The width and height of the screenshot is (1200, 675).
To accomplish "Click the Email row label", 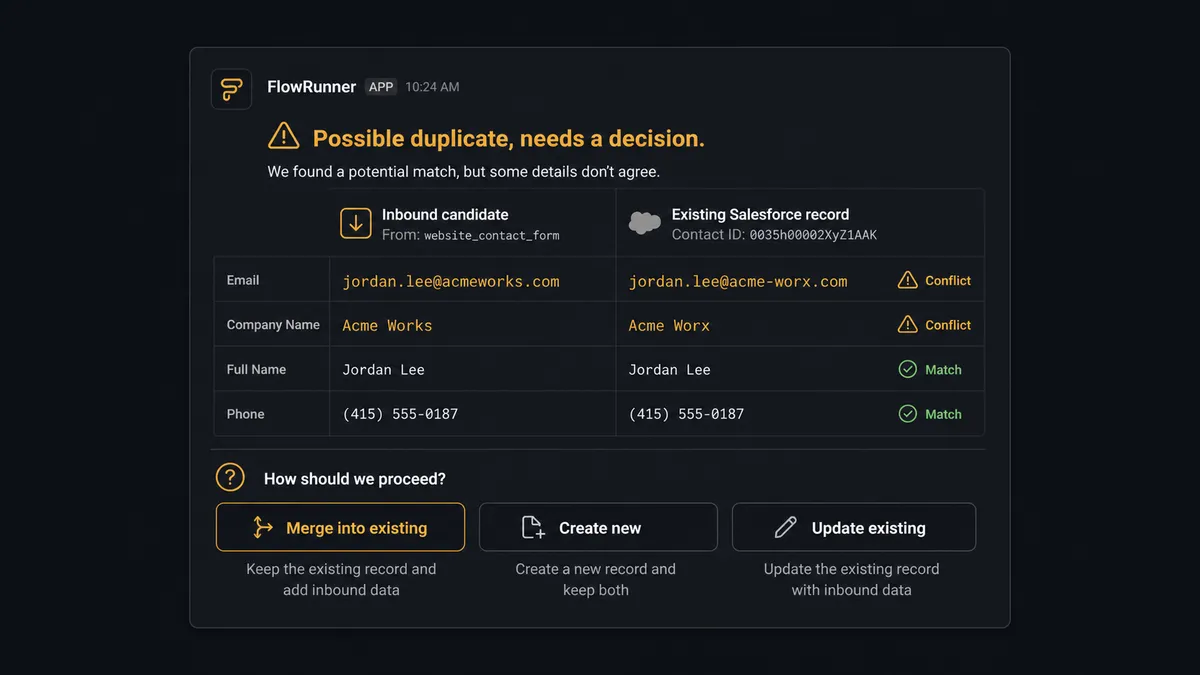I will (243, 280).
